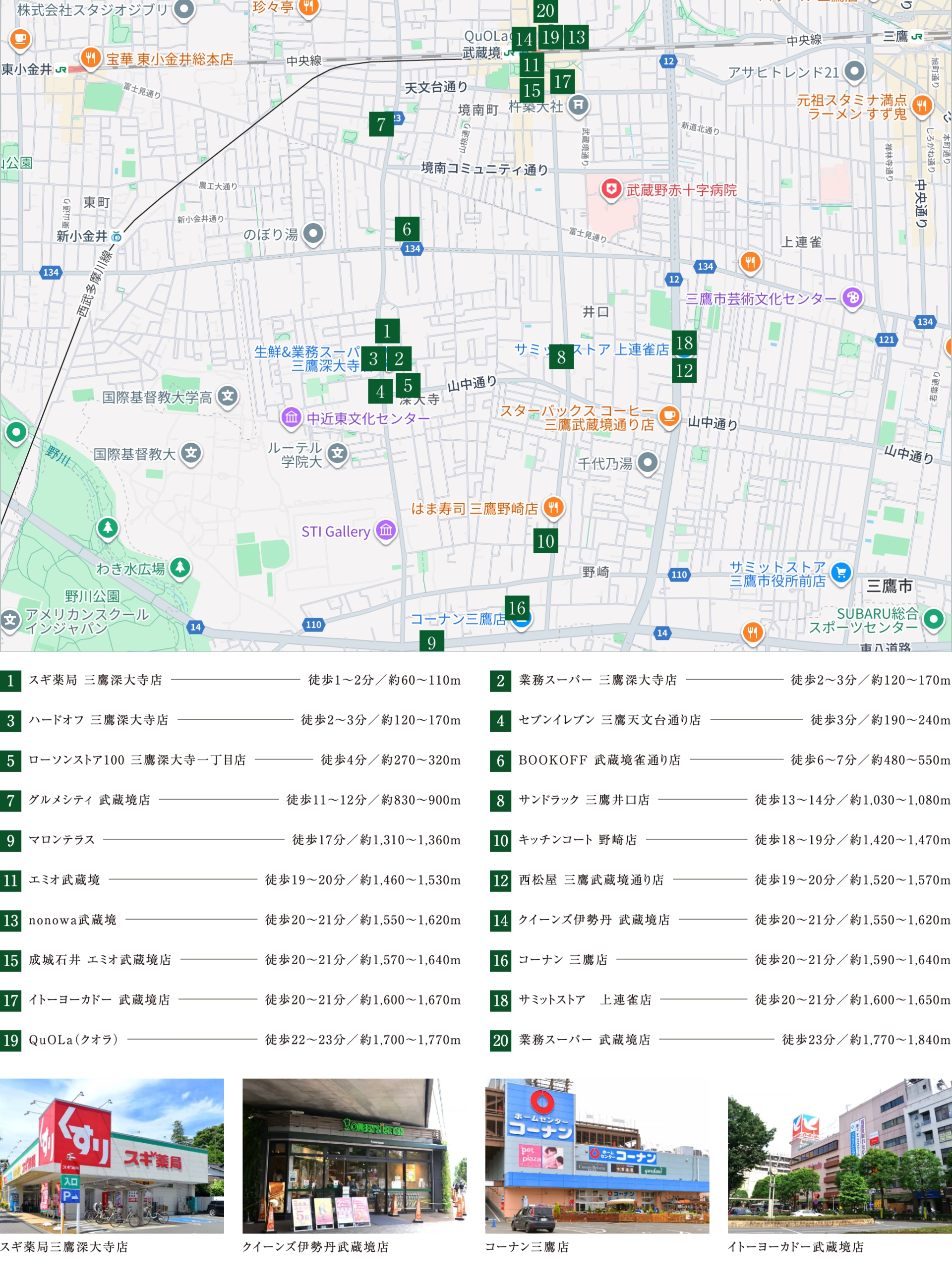The height and width of the screenshot is (1284, 952).
Task: Click the 新小金井 station label
Action: (x=82, y=236)
